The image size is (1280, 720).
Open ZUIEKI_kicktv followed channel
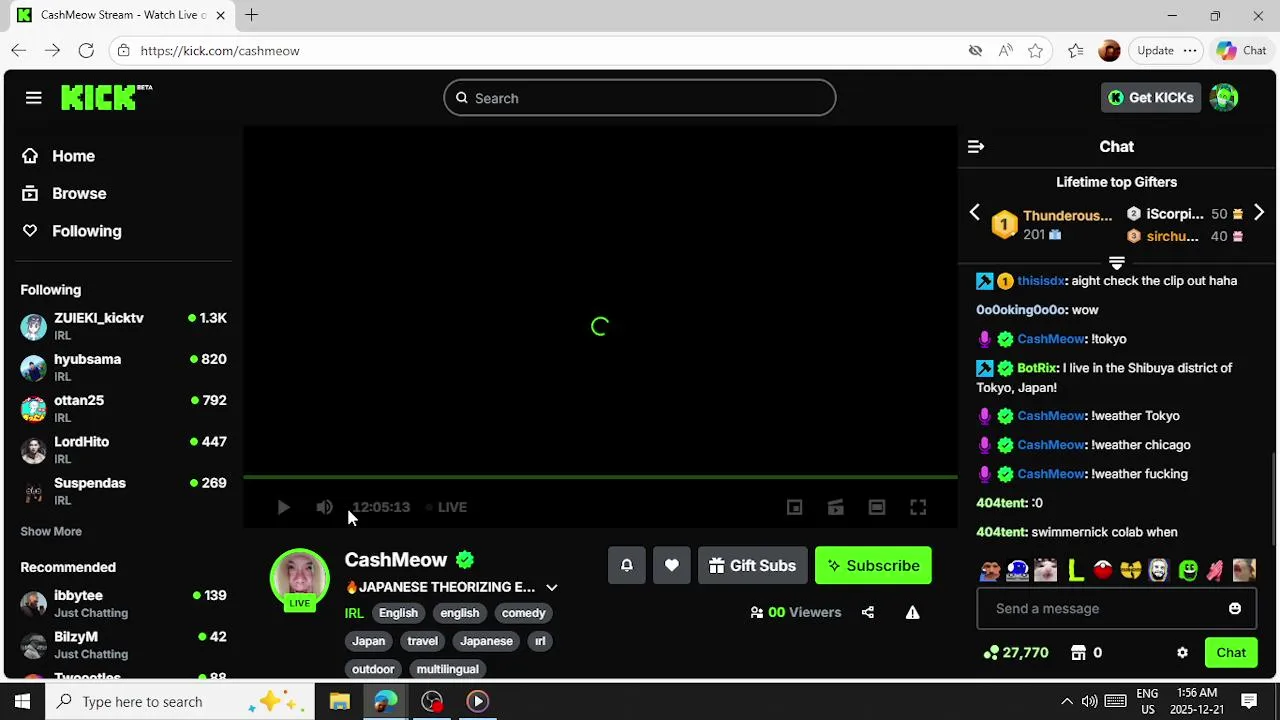click(125, 326)
